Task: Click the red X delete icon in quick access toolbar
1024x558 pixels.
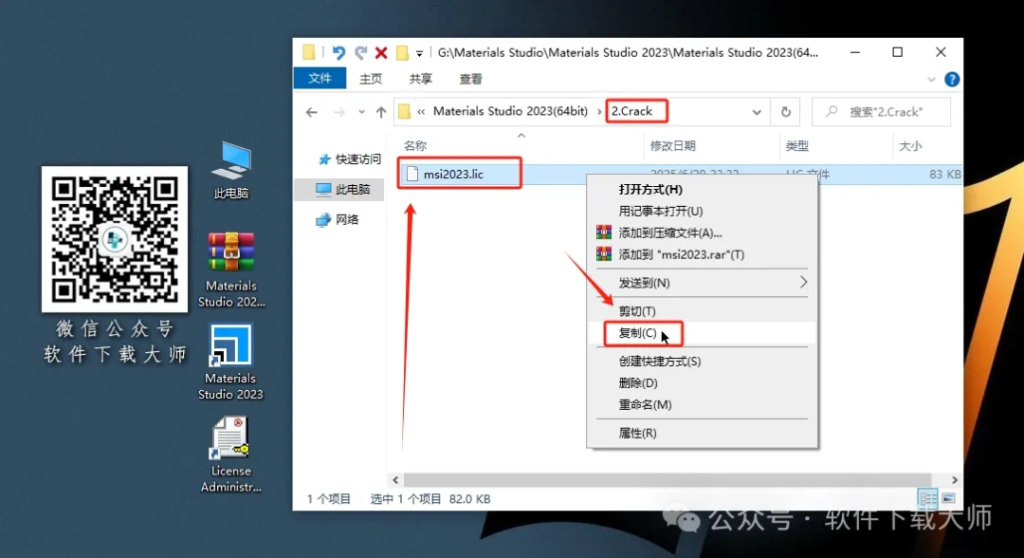Action: pyautogui.click(x=381, y=52)
